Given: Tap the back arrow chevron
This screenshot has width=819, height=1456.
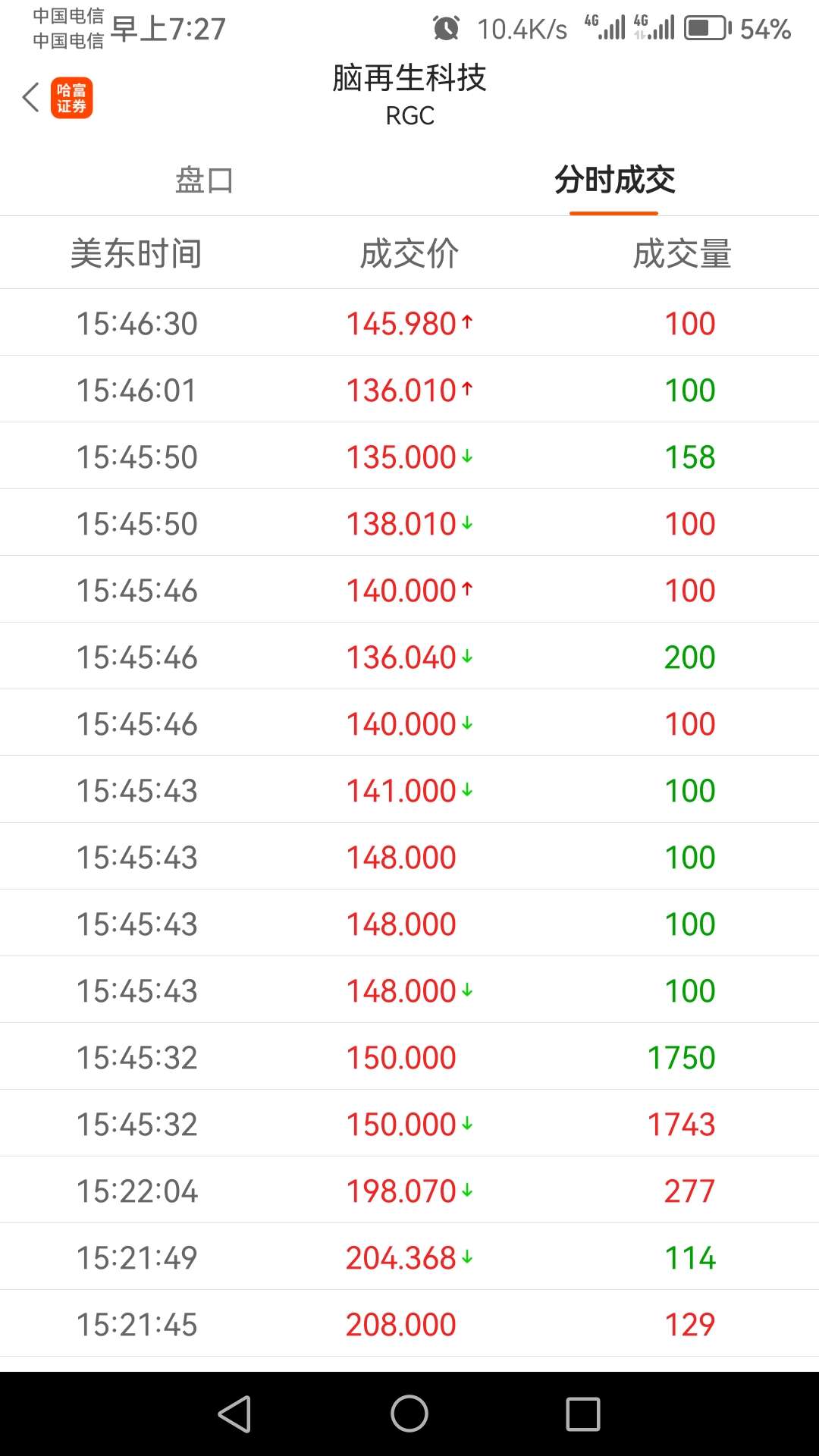Looking at the screenshot, I should pos(30,97).
